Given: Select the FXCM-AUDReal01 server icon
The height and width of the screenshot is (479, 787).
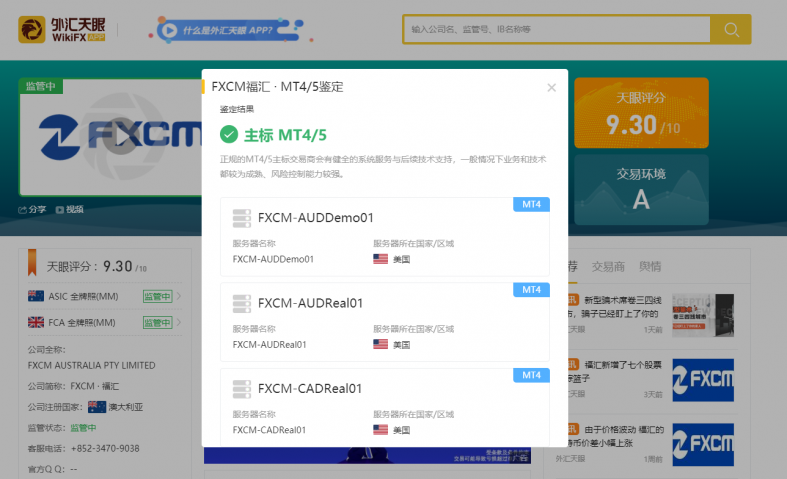Looking at the screenshot, I should (x=241, y=304).
